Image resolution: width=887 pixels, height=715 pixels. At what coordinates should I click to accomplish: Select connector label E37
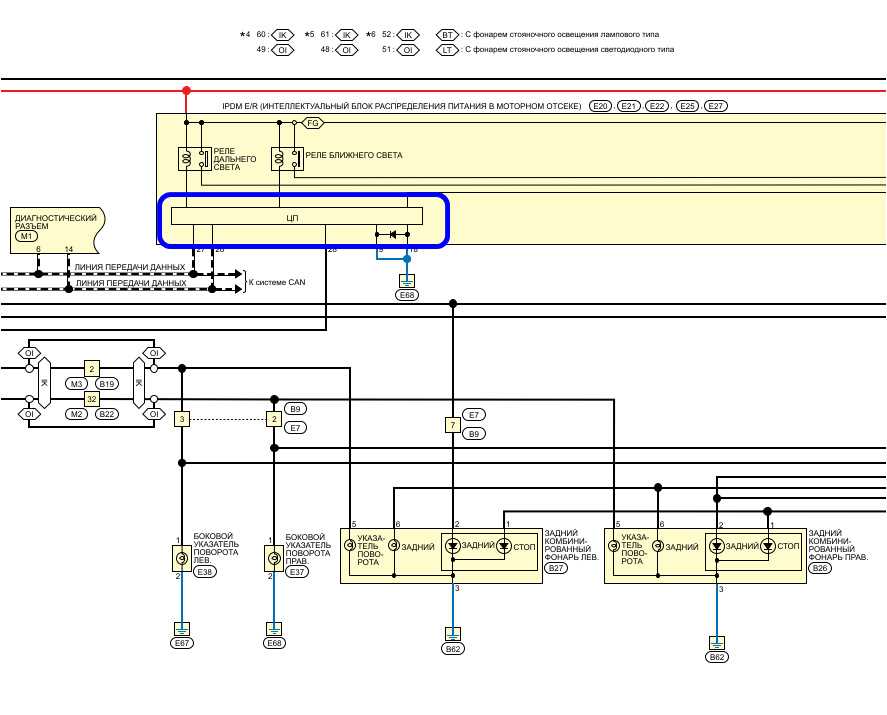coord(296,572)
